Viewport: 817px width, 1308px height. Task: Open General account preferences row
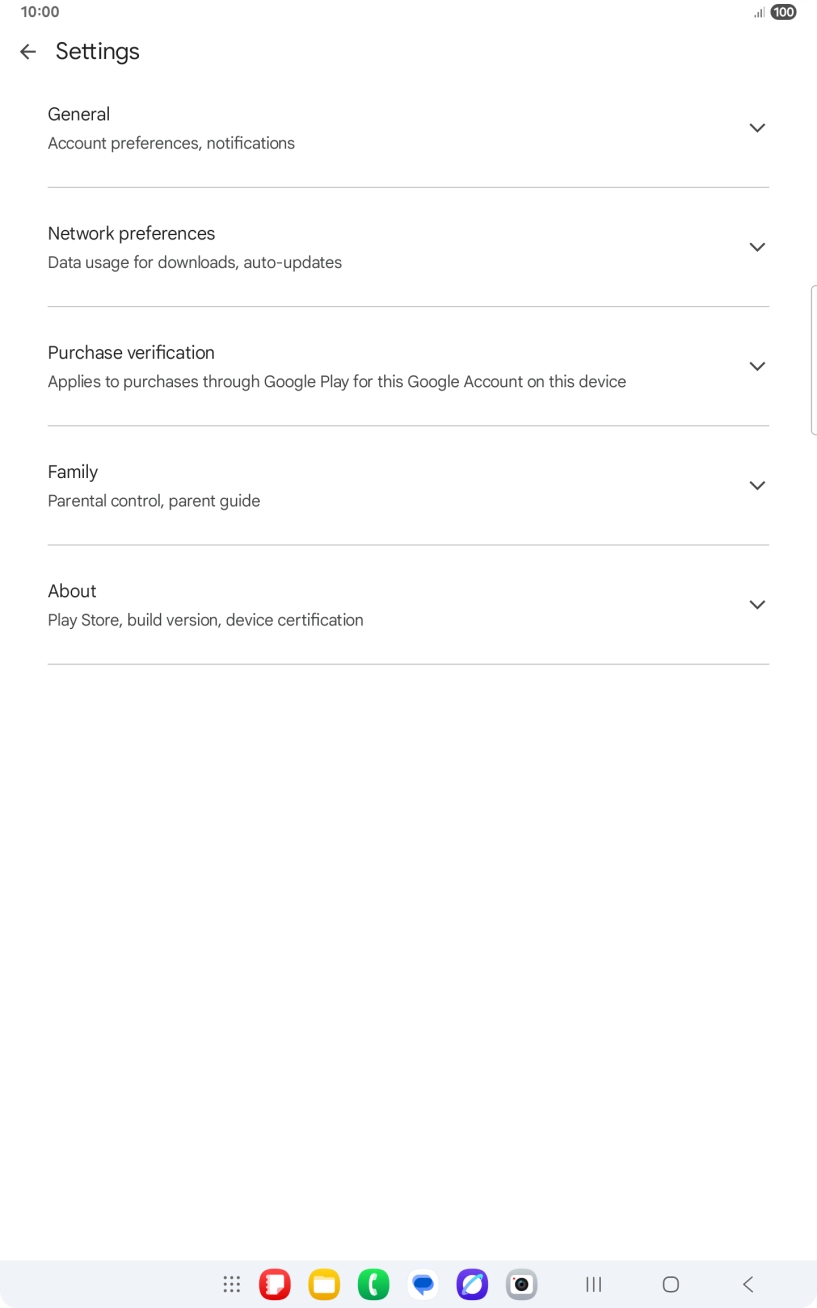tap(300, 128)
